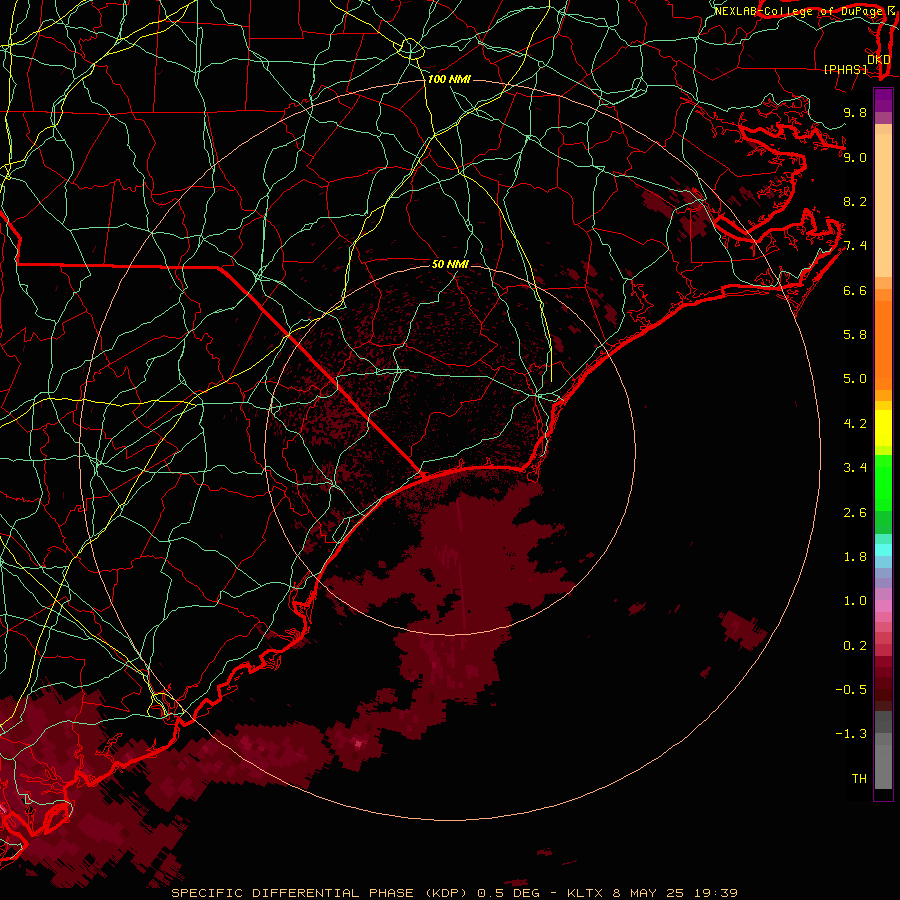Viewport: 900px width, 900px height.
Task: Click the TH label at the scale bottom
Action: click(859, 779)
